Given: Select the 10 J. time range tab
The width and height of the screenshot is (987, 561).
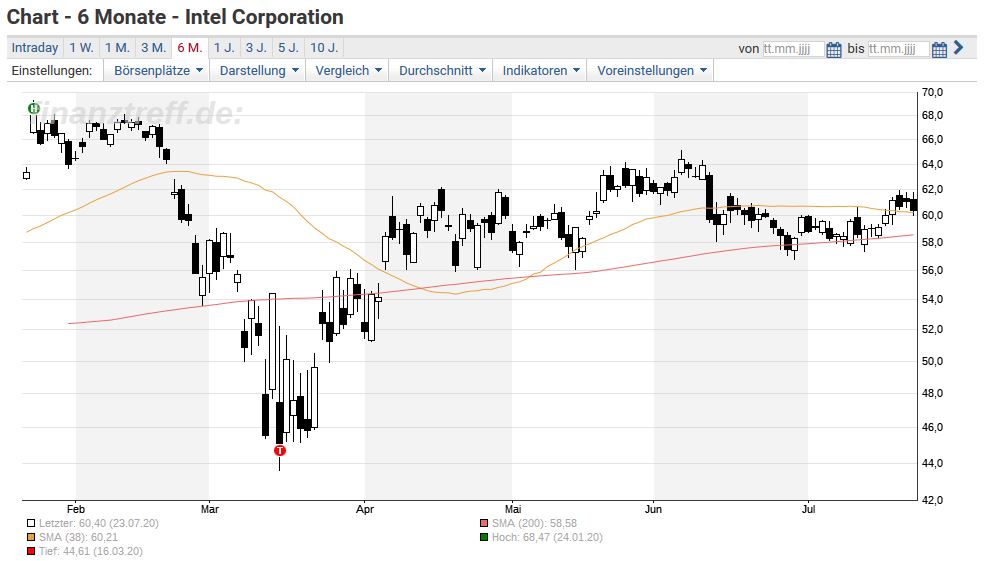Looking at the screenshot, I should pos(324,48).
